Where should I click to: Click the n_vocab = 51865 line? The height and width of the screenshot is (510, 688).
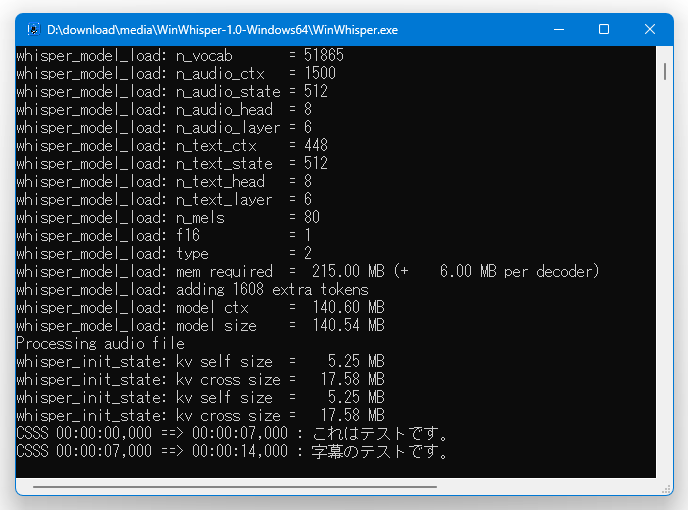[180, 56]
